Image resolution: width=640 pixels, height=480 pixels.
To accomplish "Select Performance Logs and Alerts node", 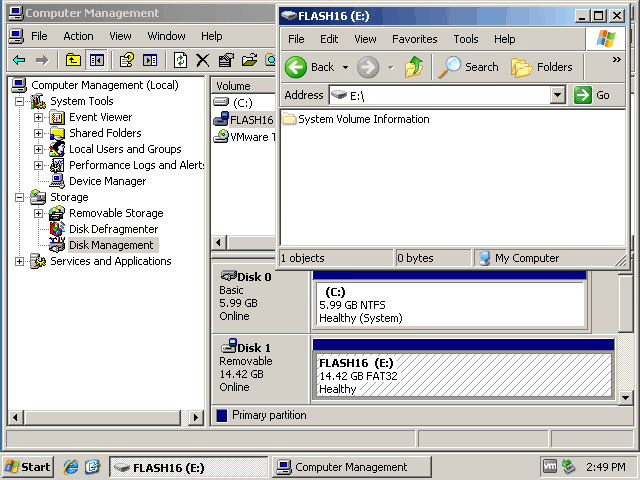I will click(x=136, y=165).
